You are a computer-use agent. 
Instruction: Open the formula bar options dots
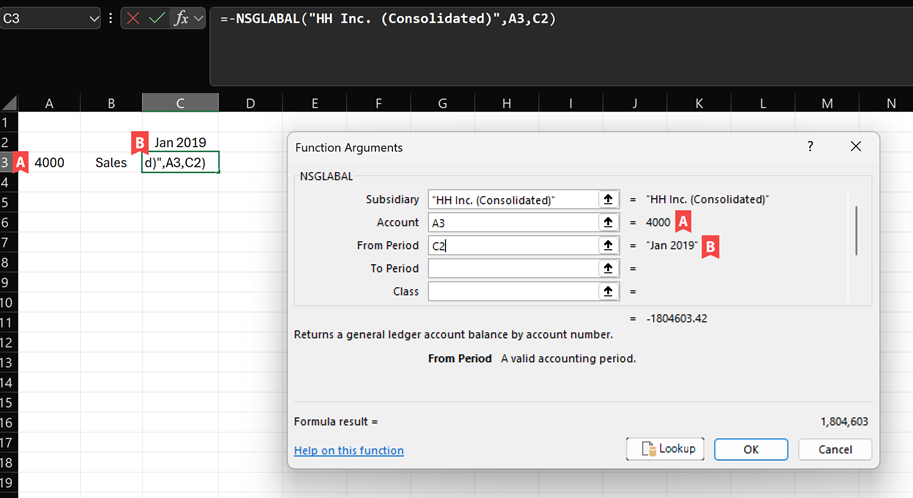point(111,19)
